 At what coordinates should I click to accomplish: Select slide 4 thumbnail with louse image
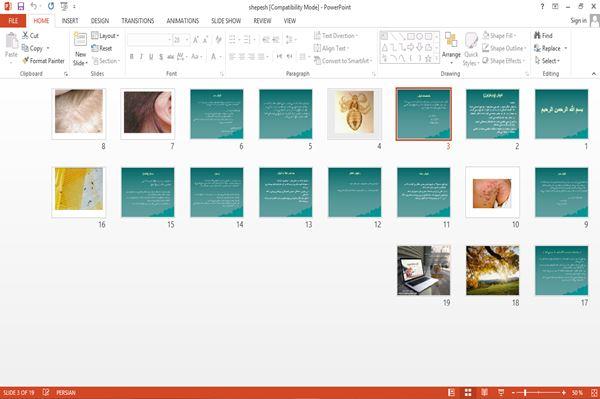pyautogui.click(x=354, y=114)
